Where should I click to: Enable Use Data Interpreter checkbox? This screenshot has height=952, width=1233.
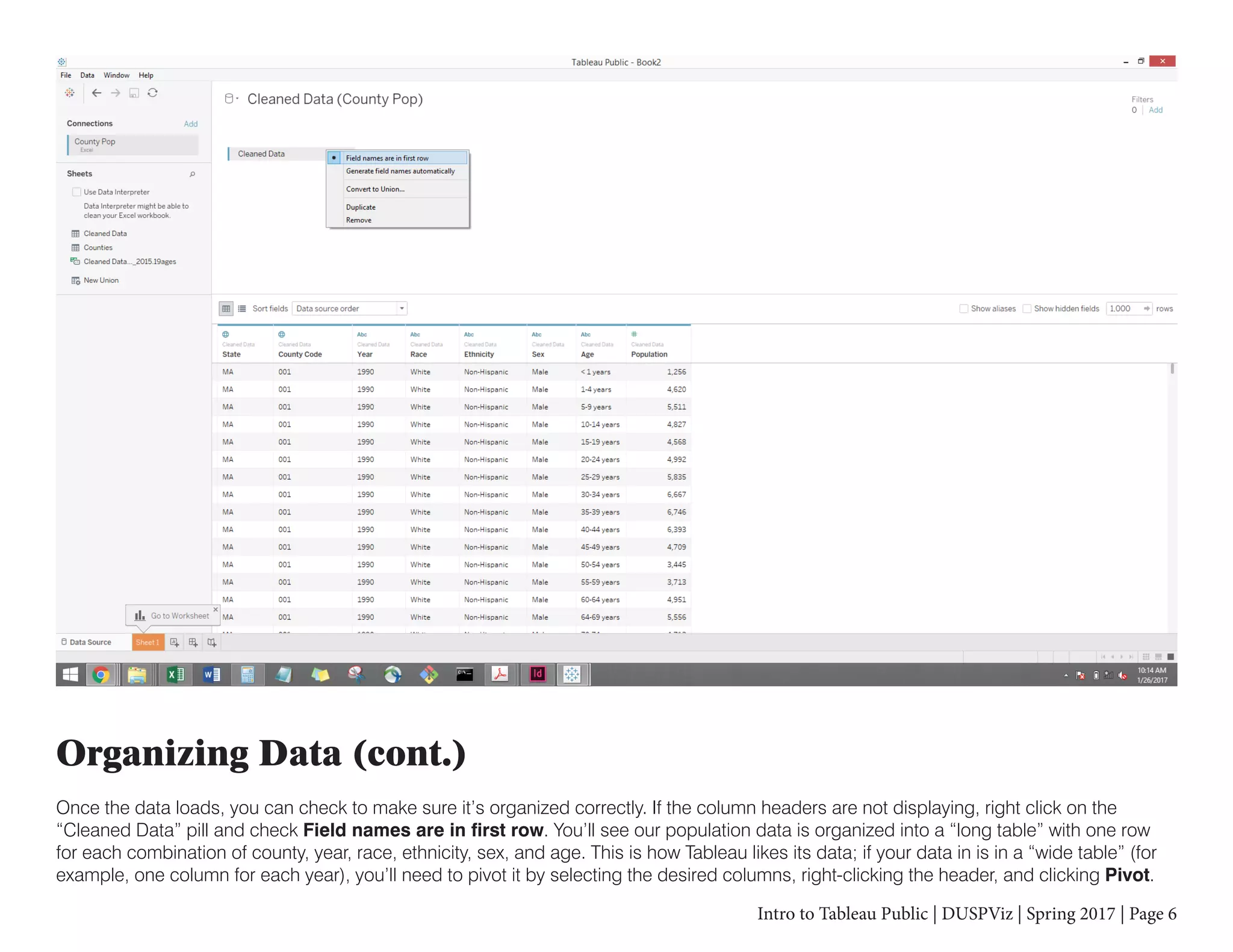coord(76,192)
